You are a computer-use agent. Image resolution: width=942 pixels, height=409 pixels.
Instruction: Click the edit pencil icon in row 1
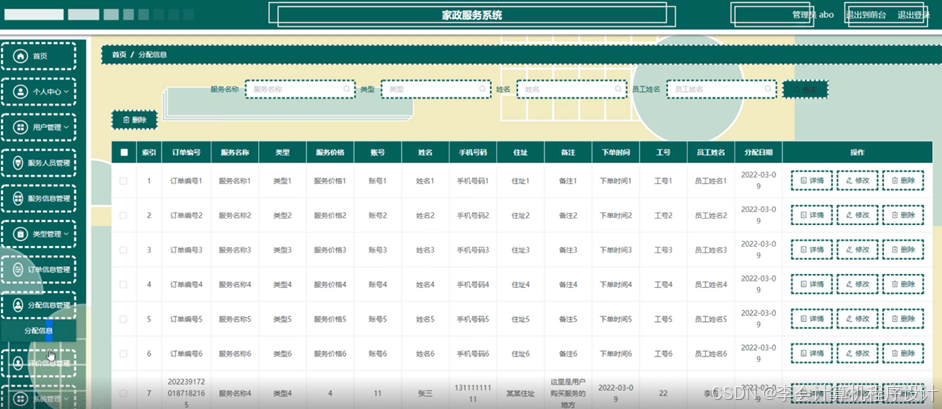849,181
